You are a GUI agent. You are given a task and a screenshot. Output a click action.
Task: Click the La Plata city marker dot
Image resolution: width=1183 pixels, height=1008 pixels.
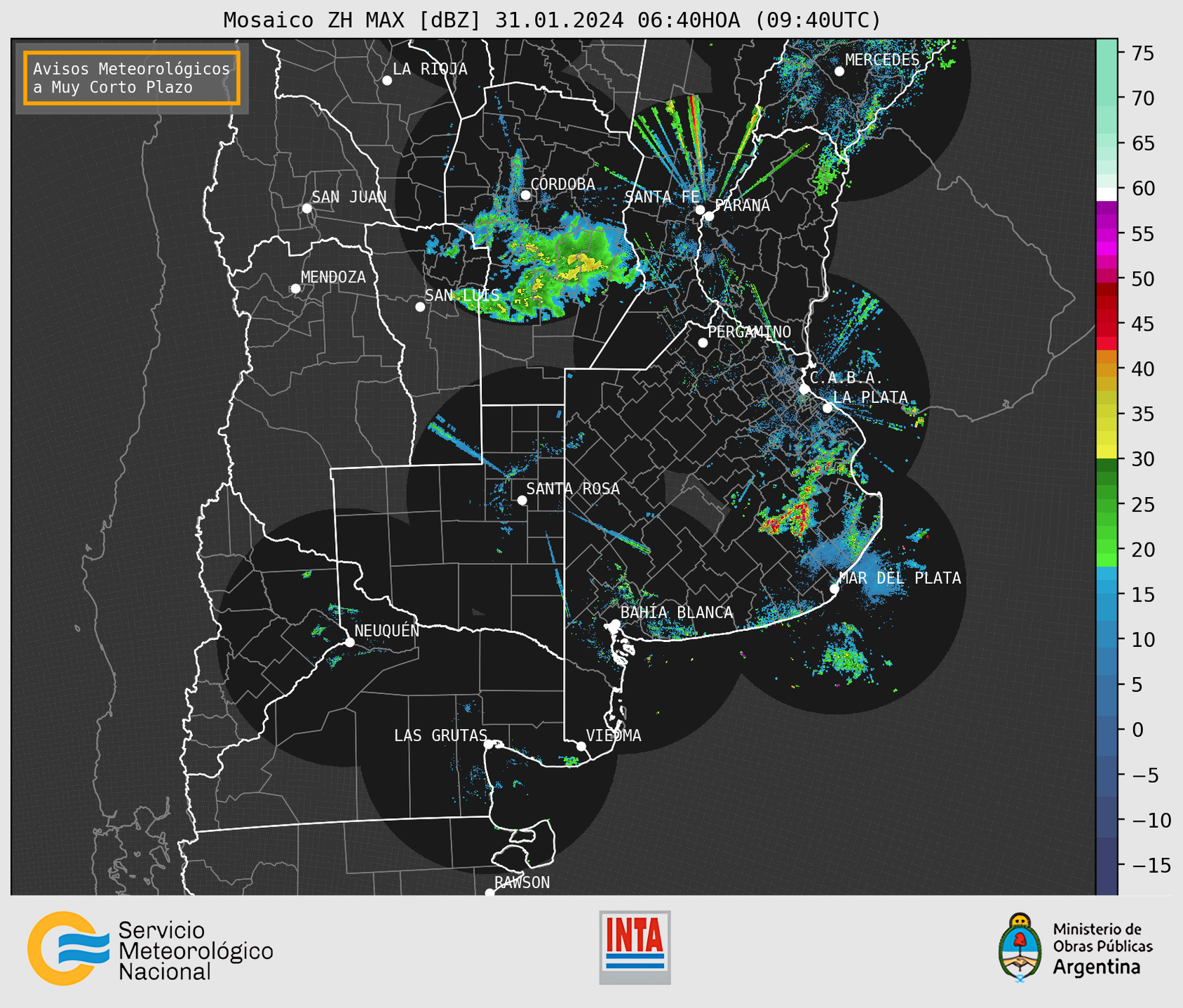click(x=827, y=408)
